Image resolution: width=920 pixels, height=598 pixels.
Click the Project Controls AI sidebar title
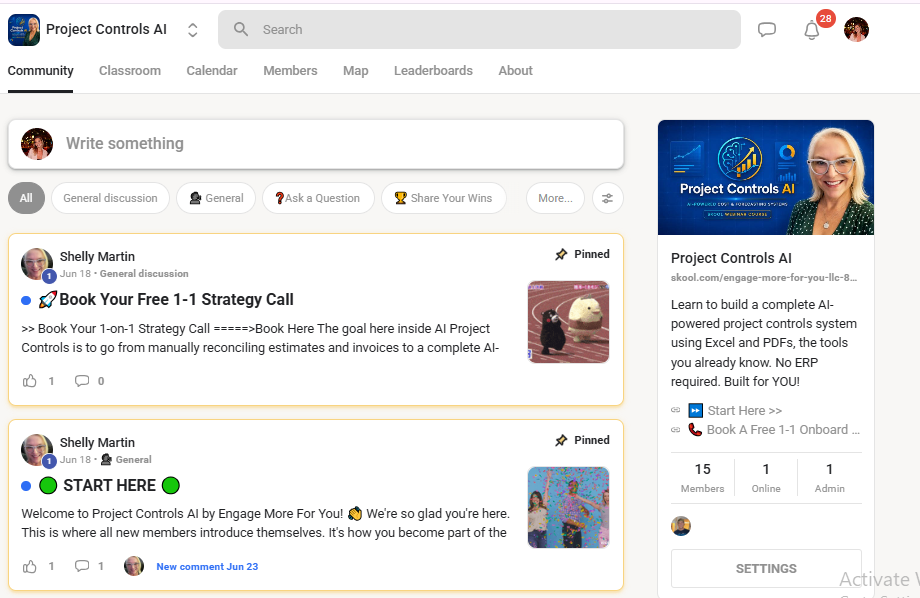[731, 258]
